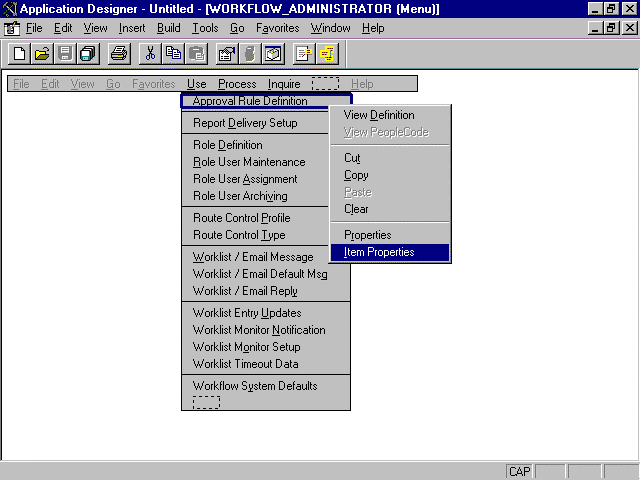
Task: Open the Favorites menu in main menu bar
Action: [x=278, y=28]
